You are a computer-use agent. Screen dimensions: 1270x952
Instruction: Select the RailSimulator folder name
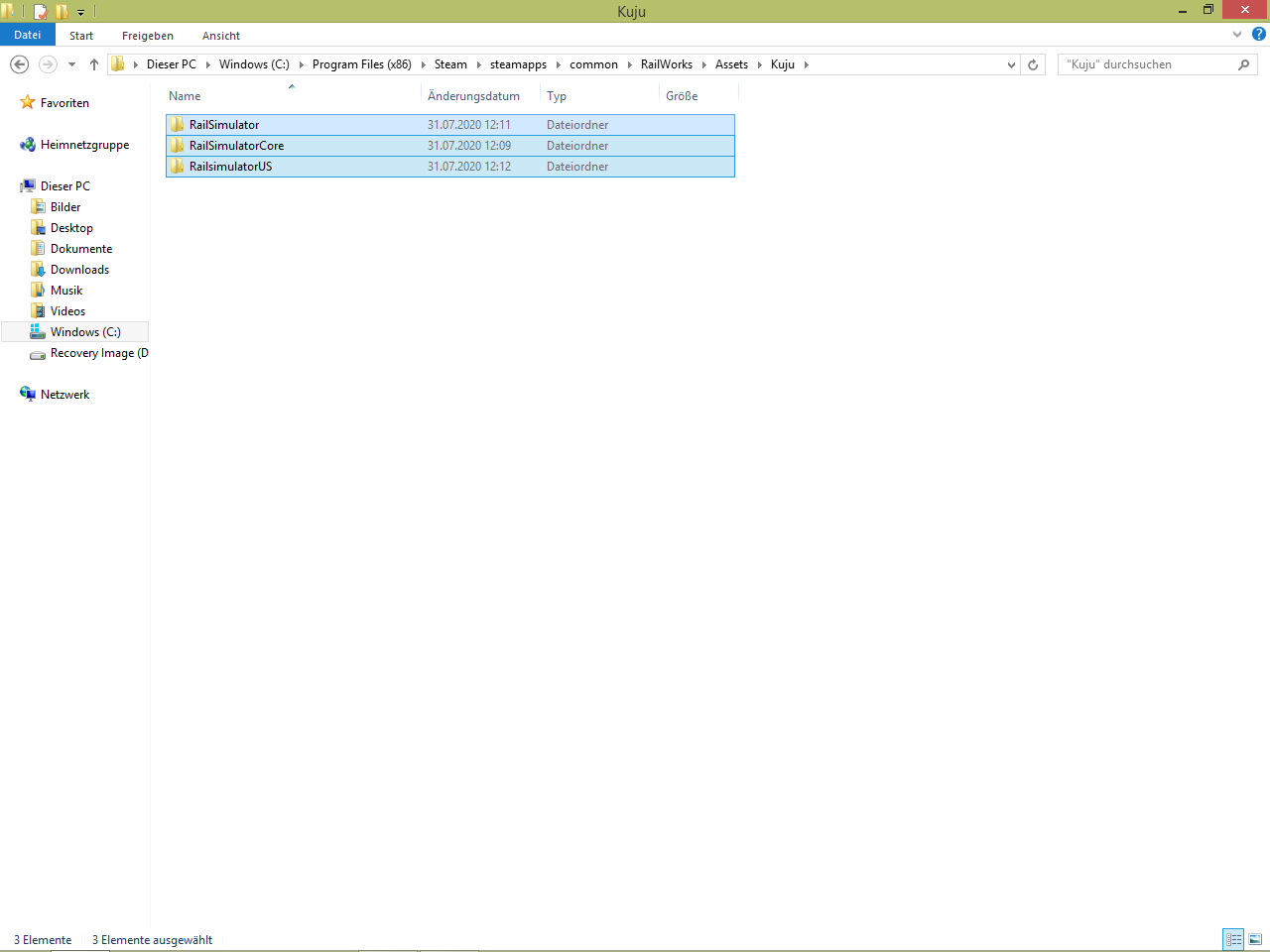click(224, 125)
